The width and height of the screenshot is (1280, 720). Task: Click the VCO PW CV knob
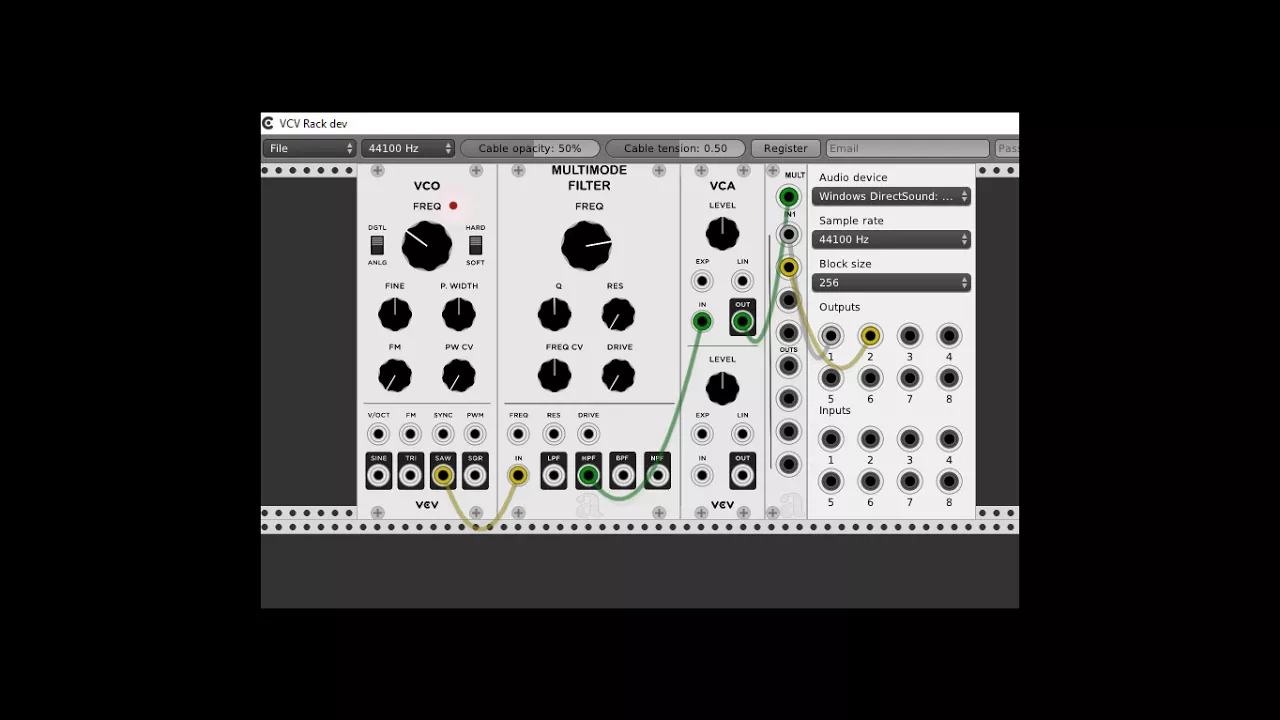tap(459, 375)
